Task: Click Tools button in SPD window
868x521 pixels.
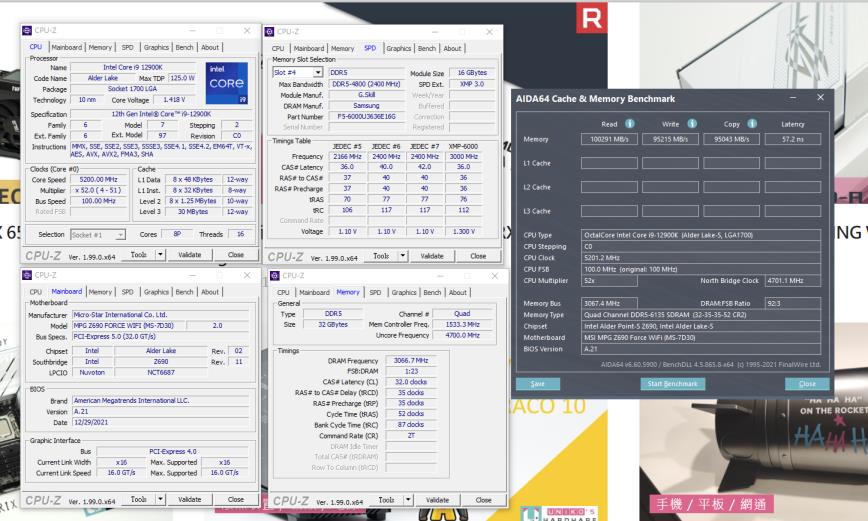Action: click(x=381, y=256)
